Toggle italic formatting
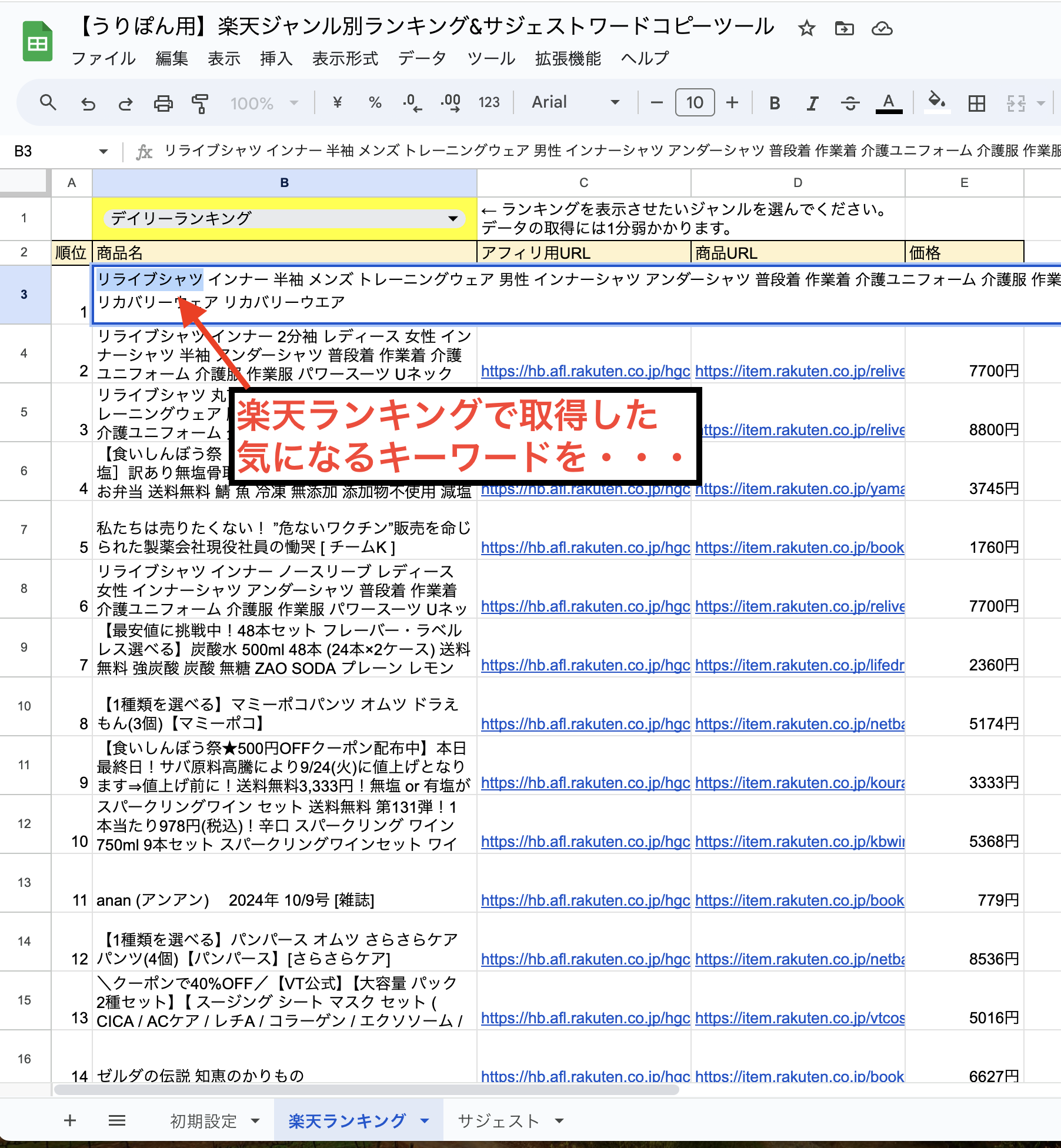Image resolution: width=1061 pixels, height=1148 pixels. pos(812,104)
